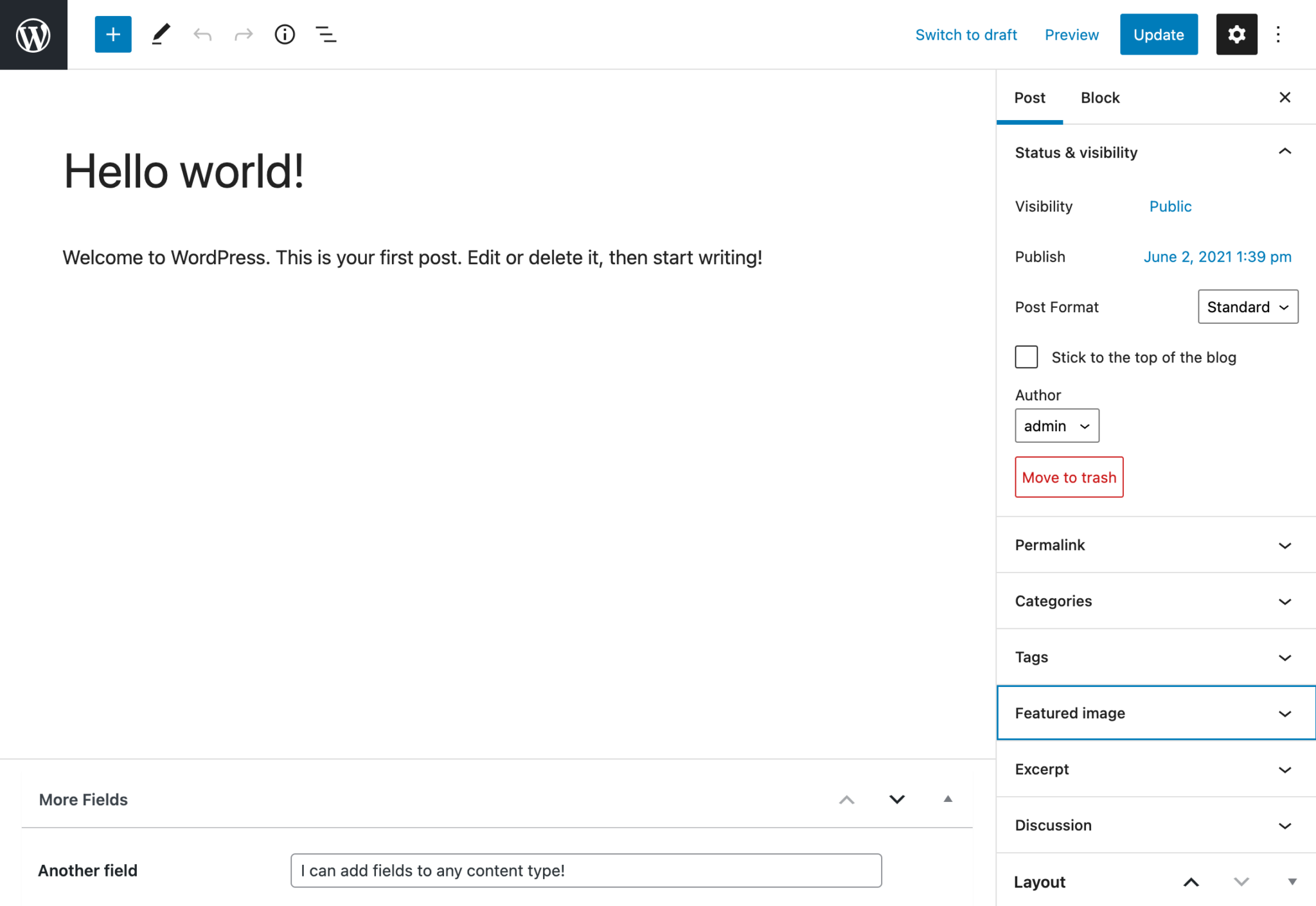Redo the last change

244,34
